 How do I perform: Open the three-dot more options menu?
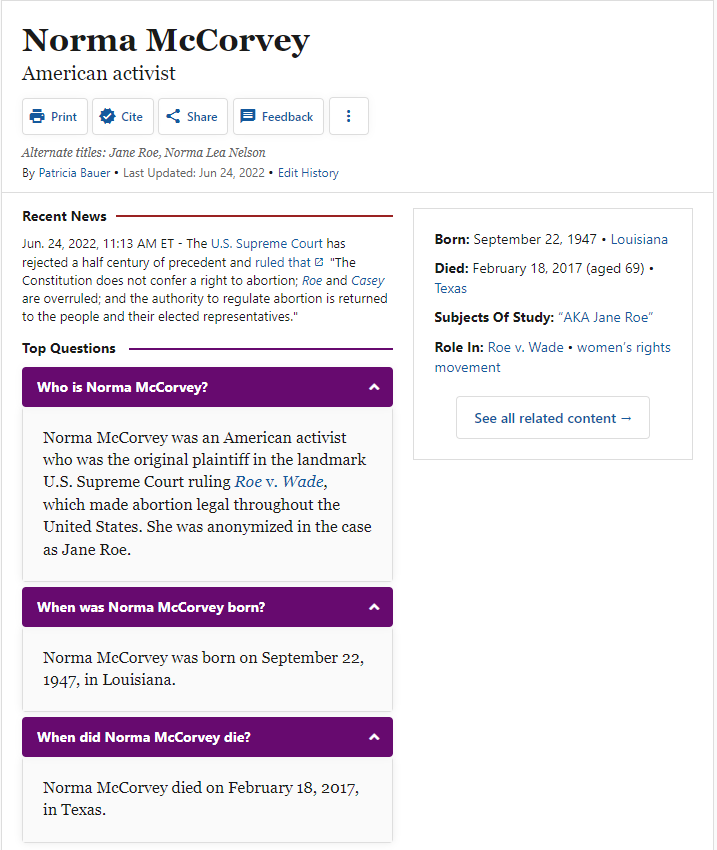[x=348, y=116]
